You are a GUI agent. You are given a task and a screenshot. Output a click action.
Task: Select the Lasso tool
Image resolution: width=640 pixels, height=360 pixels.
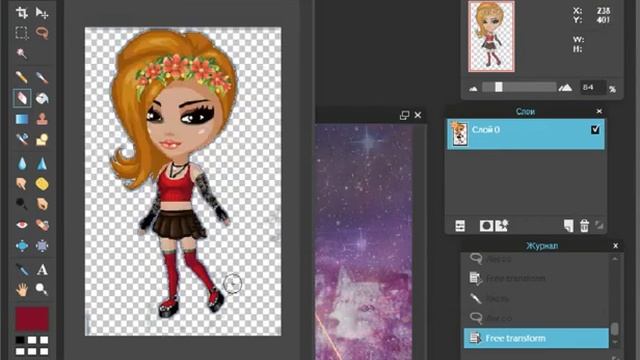[42, 33]
